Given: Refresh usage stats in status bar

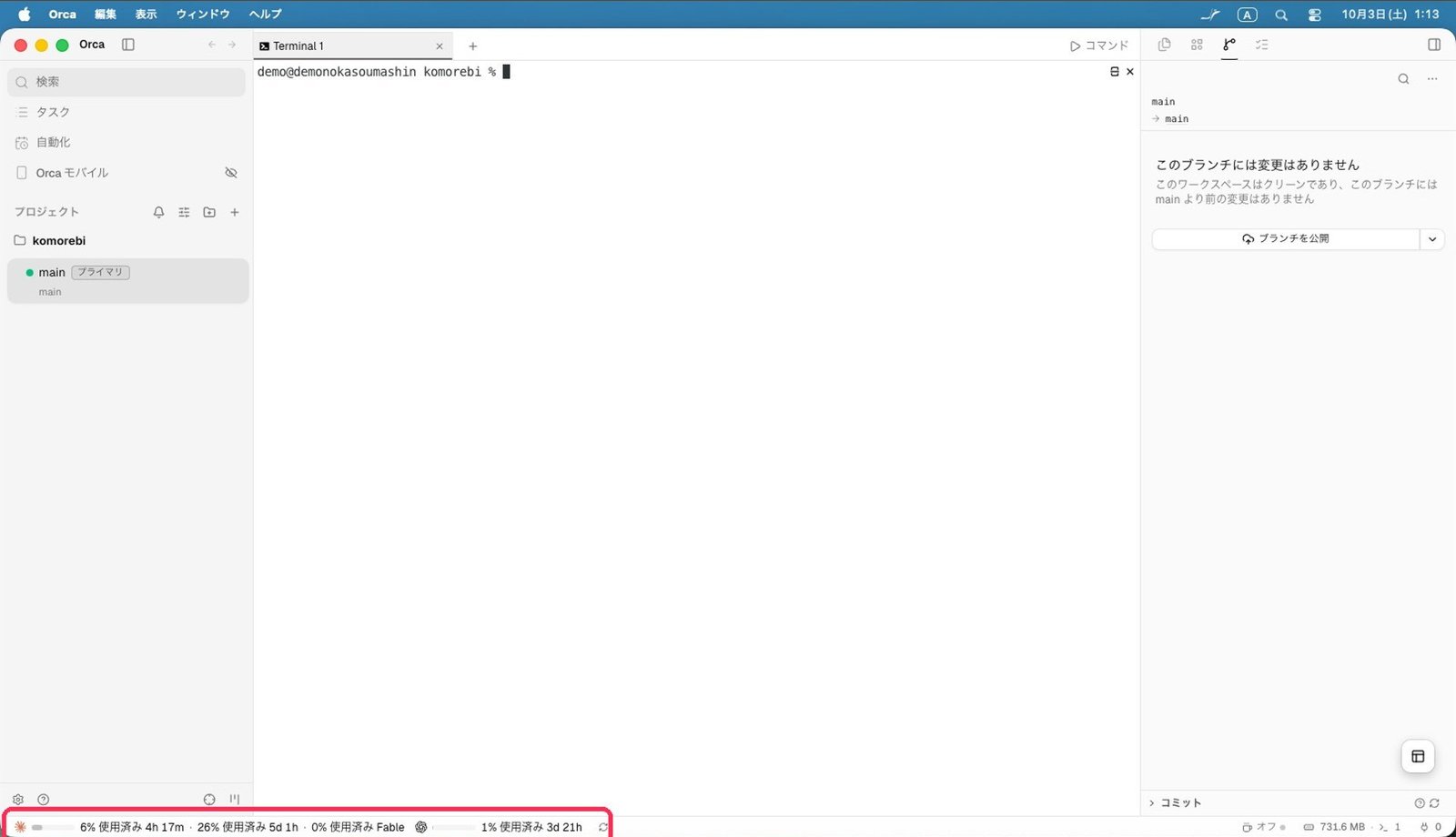Looking at the screenshot, I should [602, 827].
